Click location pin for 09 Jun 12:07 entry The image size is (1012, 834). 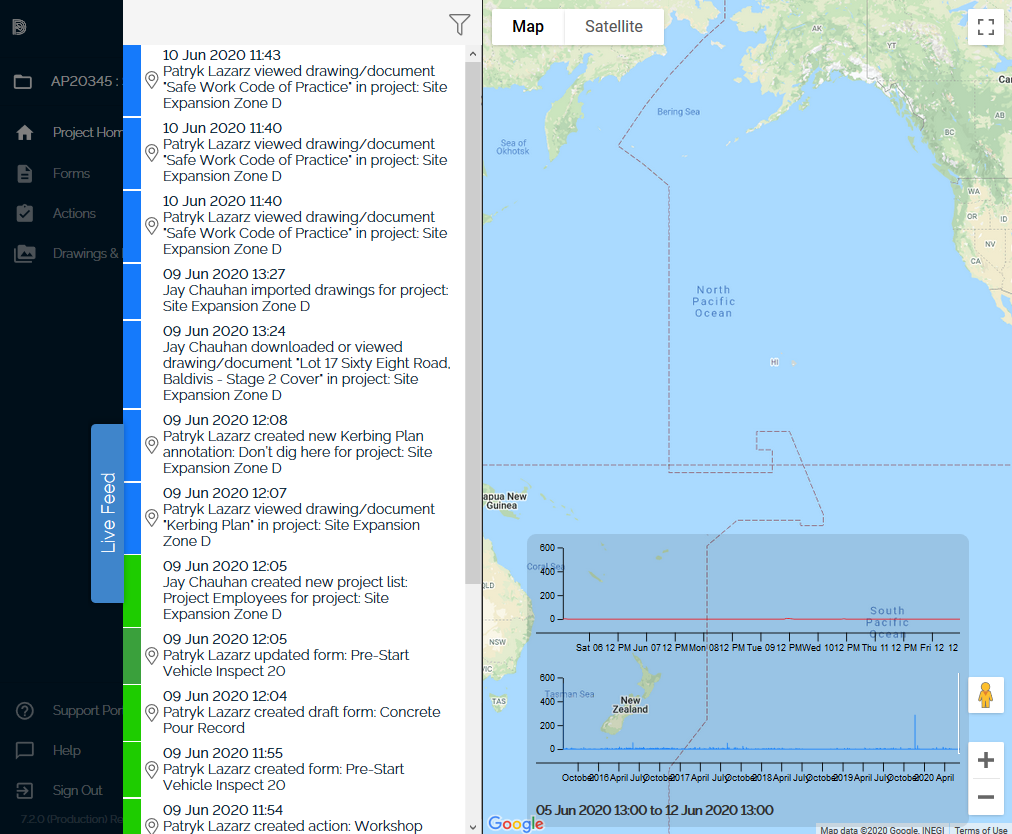tap(151, 518)
